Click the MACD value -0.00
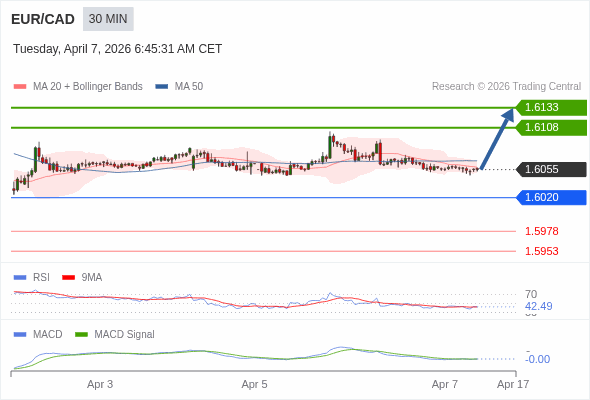This screenshot has height=400, width=590. pos(537,359)
